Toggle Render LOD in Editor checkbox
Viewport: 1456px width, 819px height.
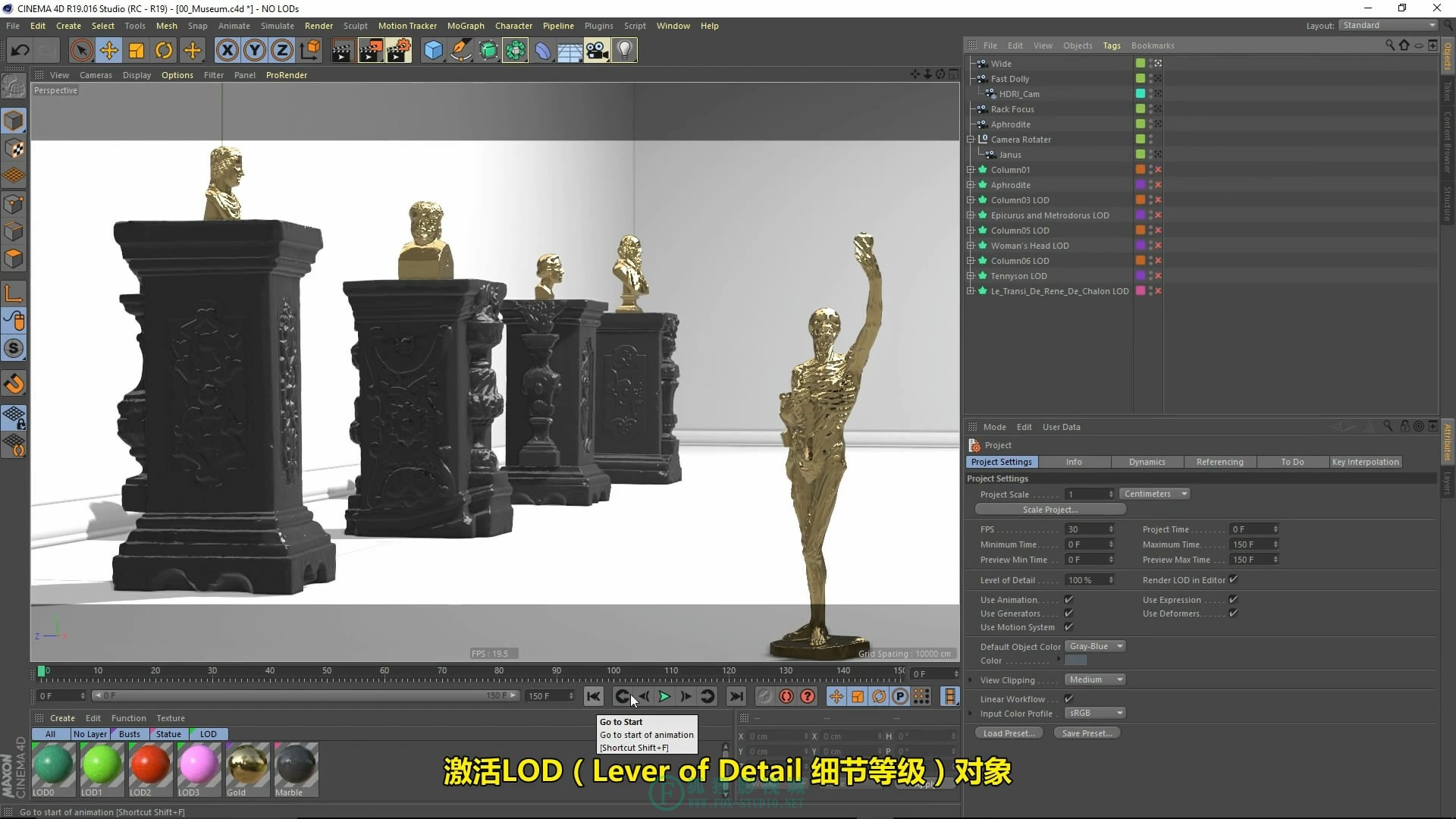point(1233,579)
